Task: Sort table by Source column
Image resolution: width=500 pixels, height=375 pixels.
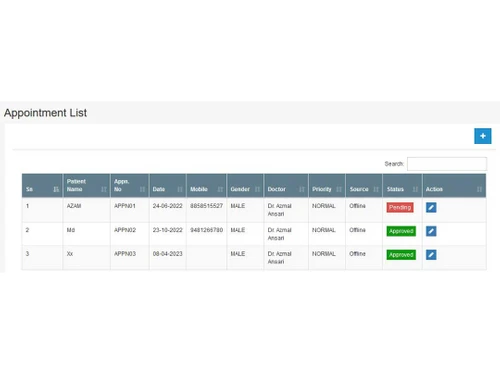Action: point(364,186)
